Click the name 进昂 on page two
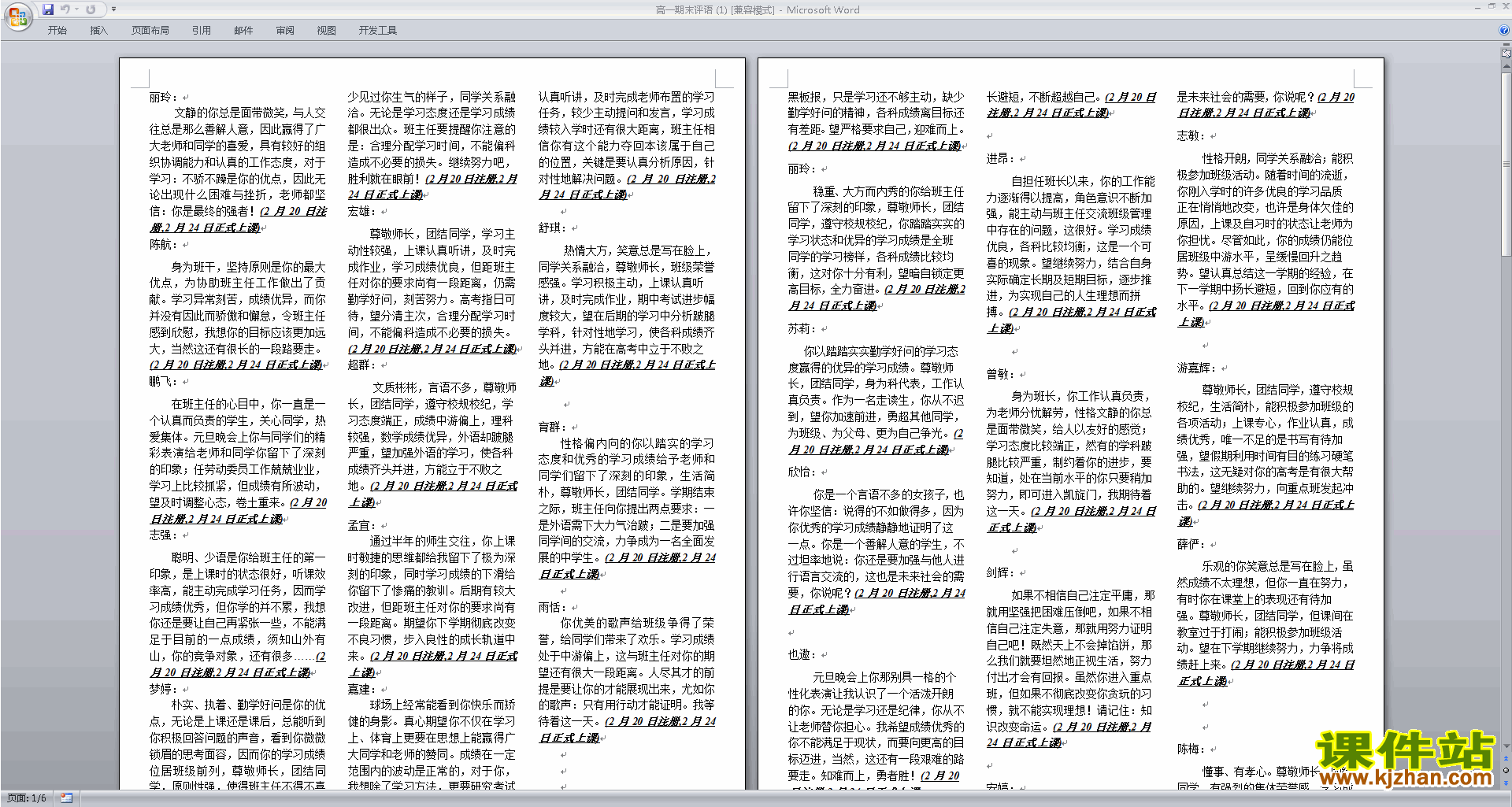Screen dimensions: 1512x807 (x=997, y=158)
